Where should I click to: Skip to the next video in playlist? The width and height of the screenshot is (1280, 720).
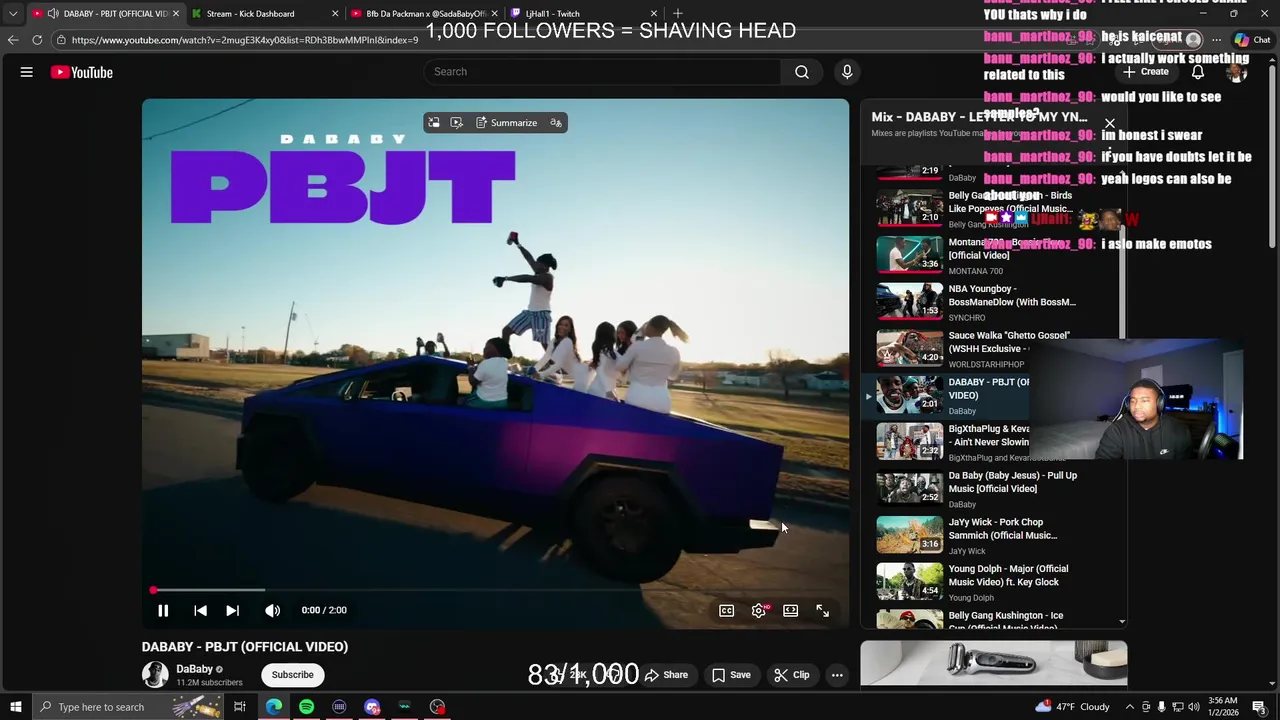[x=232, y=610]
